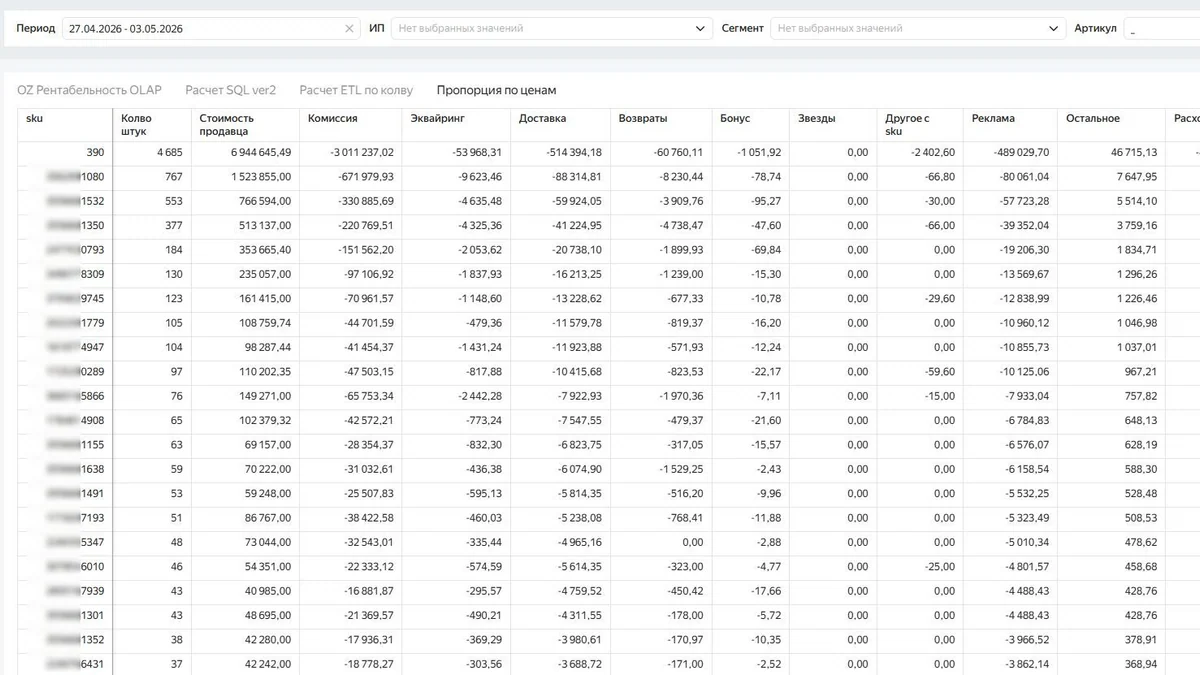Click bonus total -1 051,92

click(759, 153)
